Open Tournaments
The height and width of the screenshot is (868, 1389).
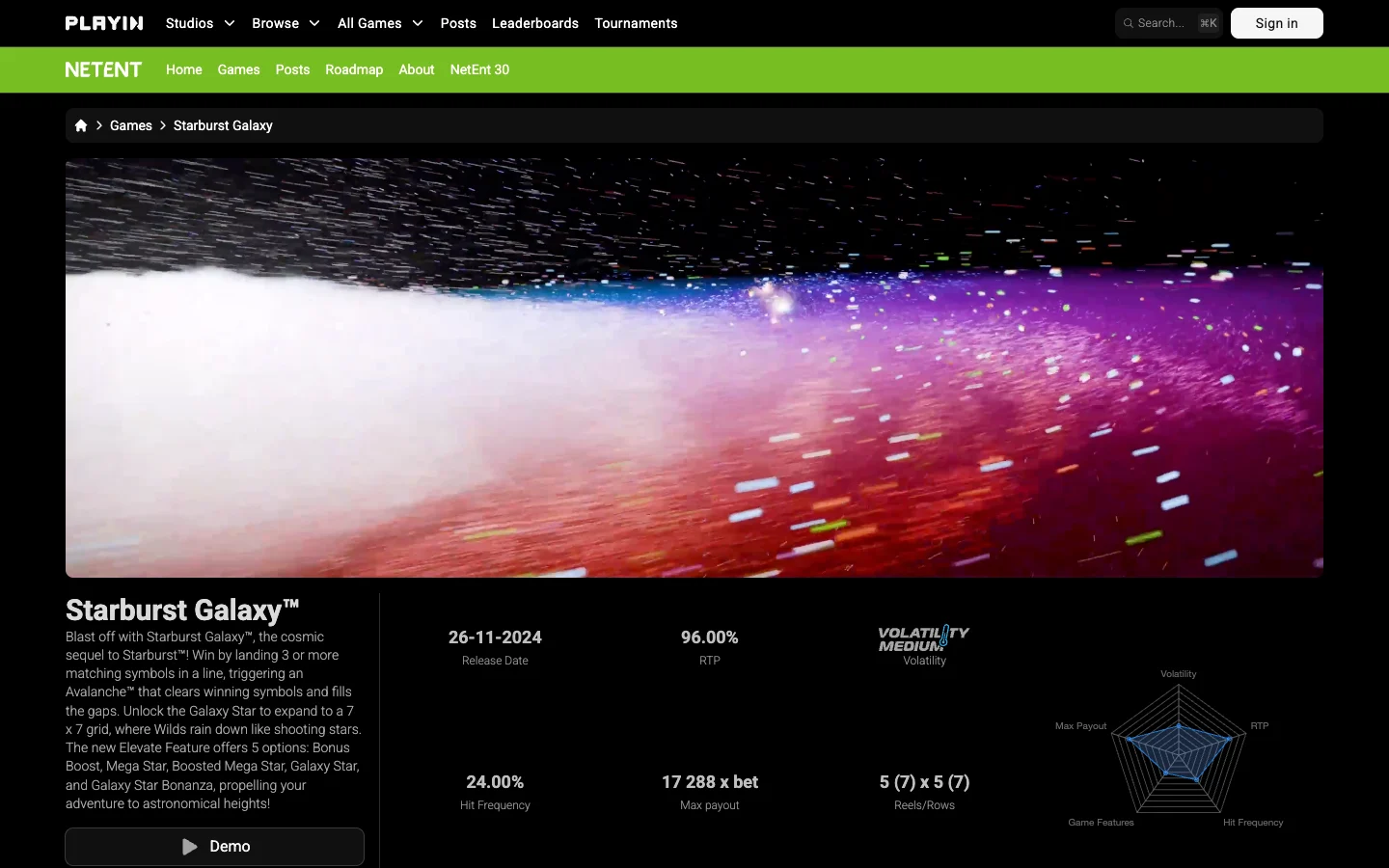pos(636,23)
